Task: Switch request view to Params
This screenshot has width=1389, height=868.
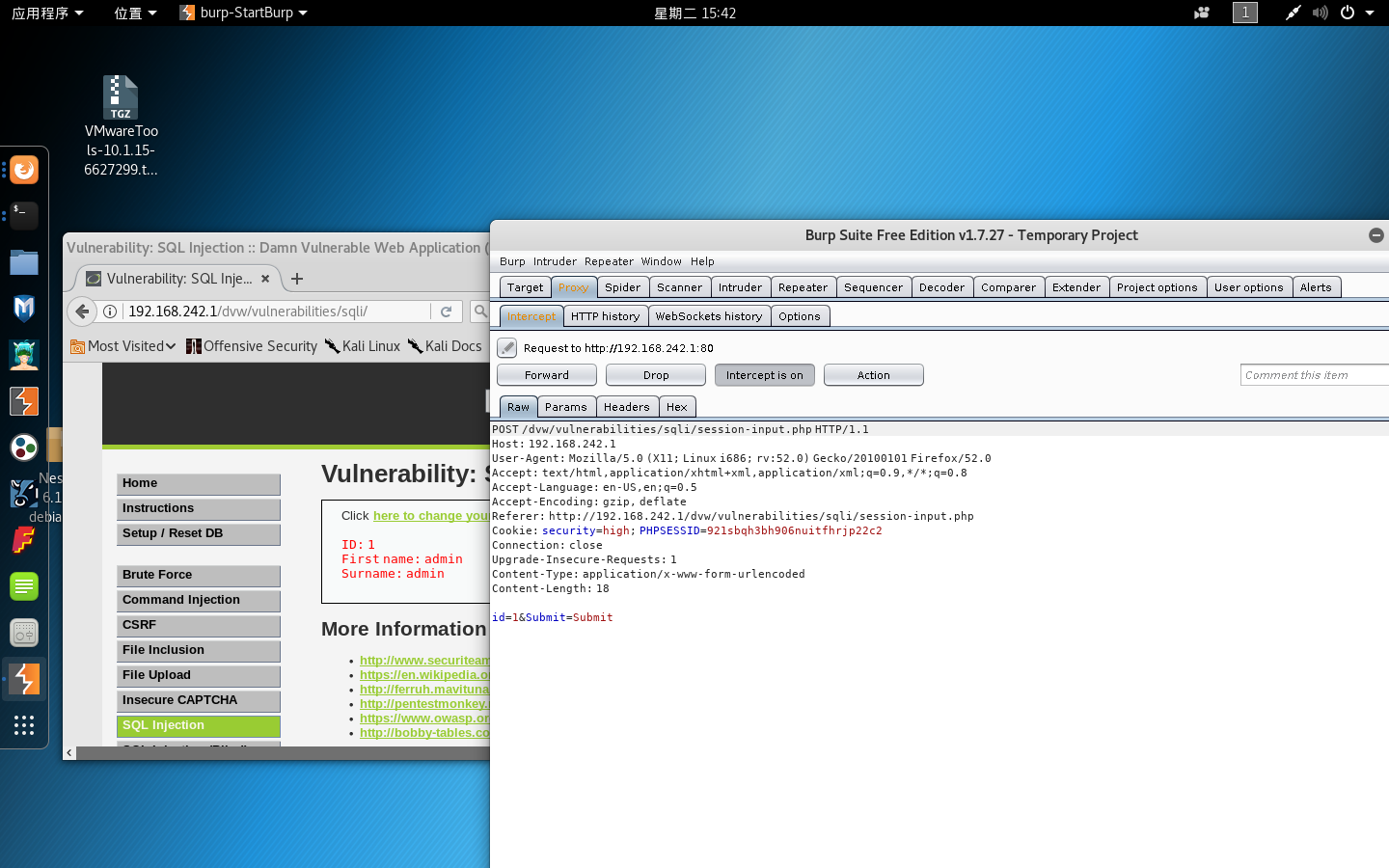Action: (x=566, y=407)
